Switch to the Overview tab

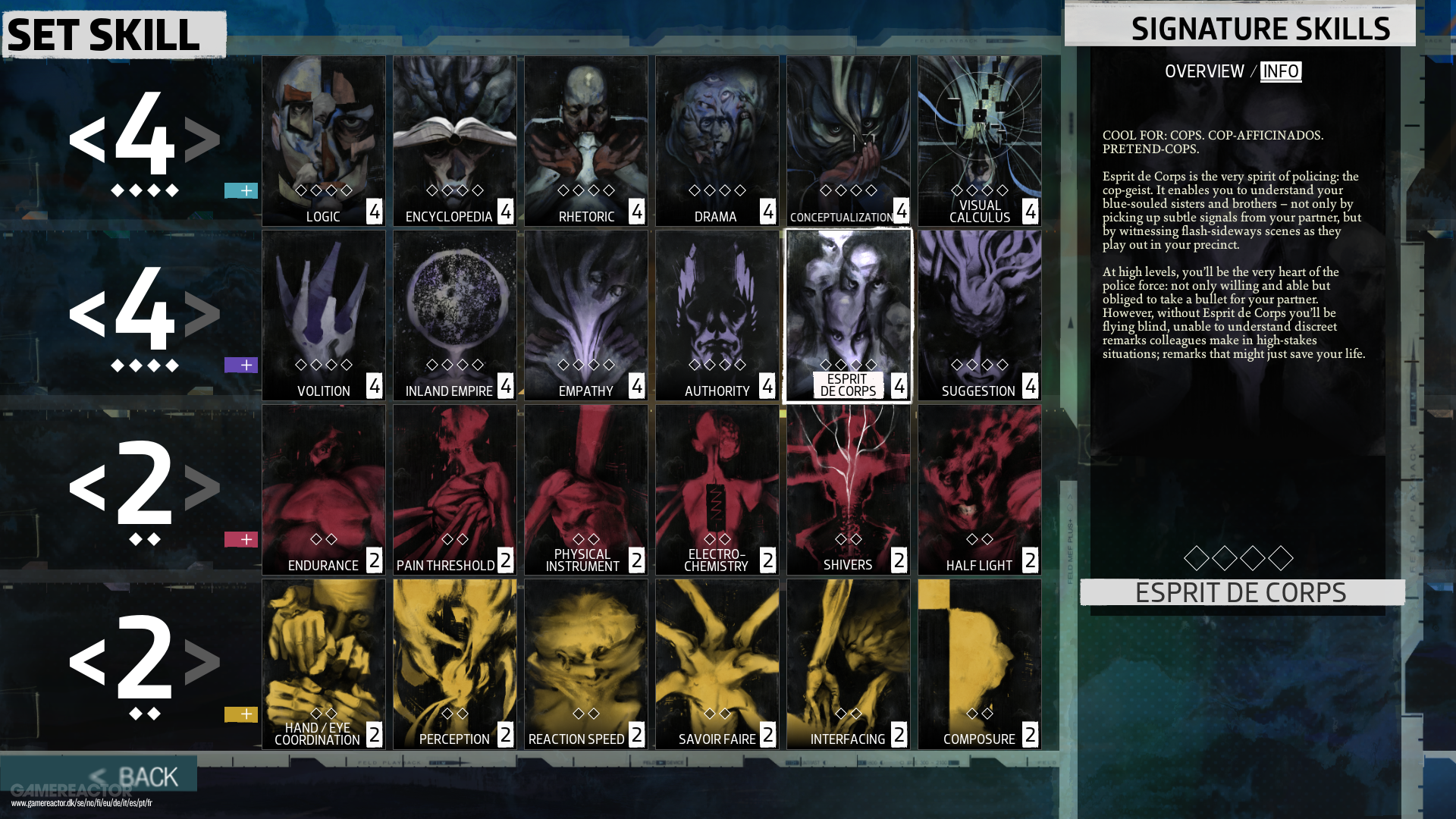1204,71
